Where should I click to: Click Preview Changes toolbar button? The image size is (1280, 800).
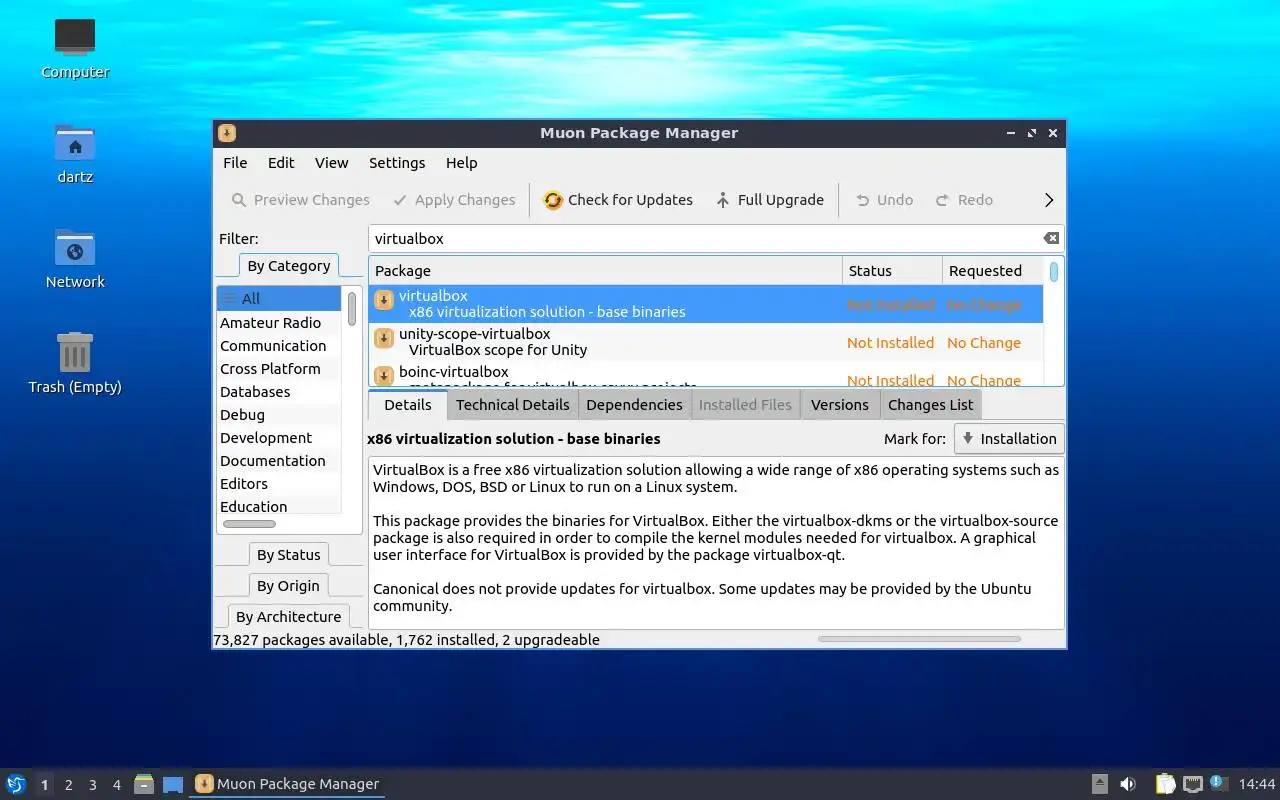300,200
